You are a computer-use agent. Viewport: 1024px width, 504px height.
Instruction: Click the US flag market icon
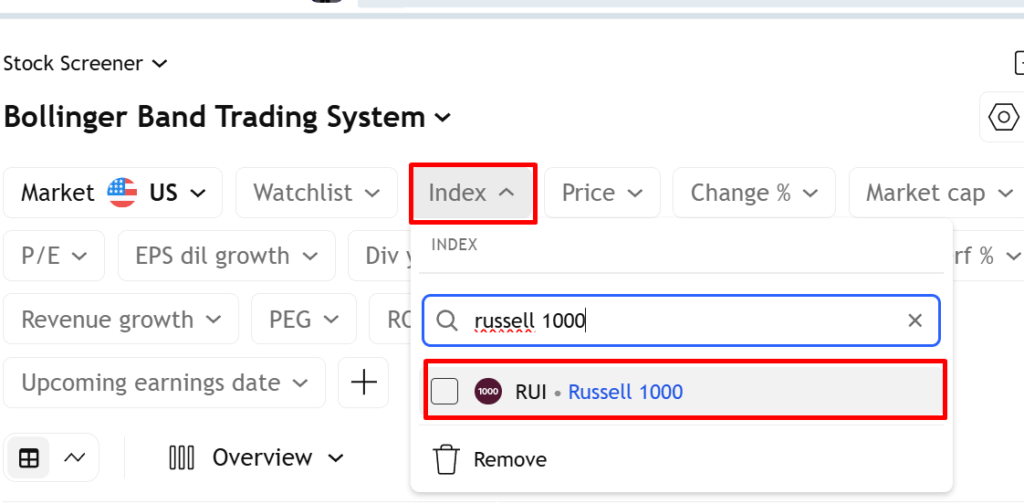pyautogui.click(x=122, y=192)
